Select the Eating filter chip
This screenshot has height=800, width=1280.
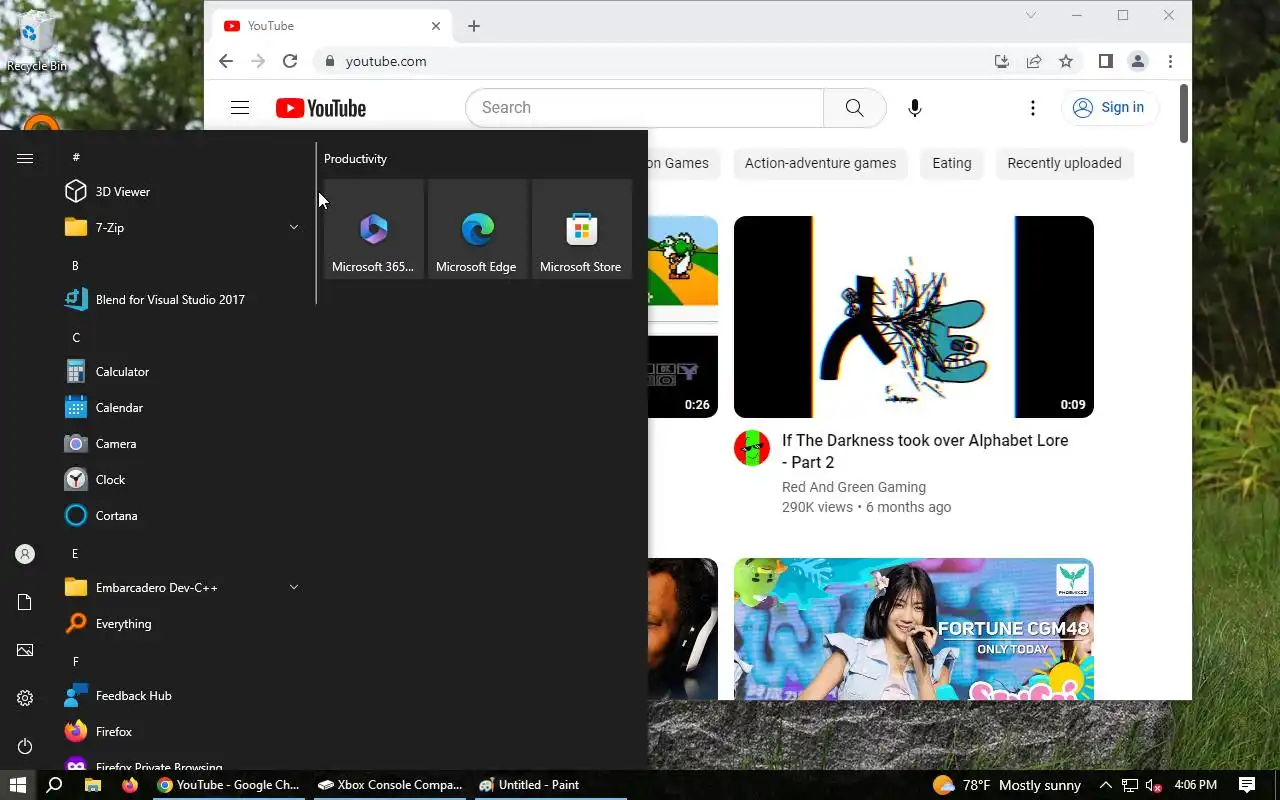click(952, 163)
